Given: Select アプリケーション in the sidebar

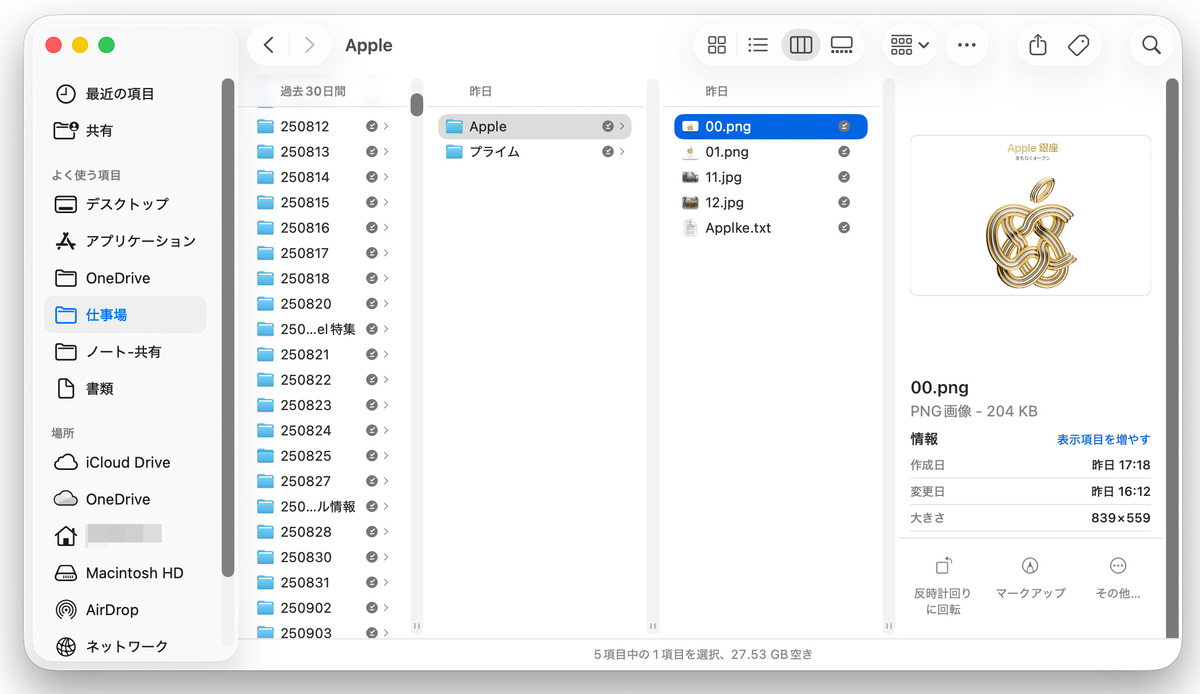Looking at the screenshot, I should [125, 241].
